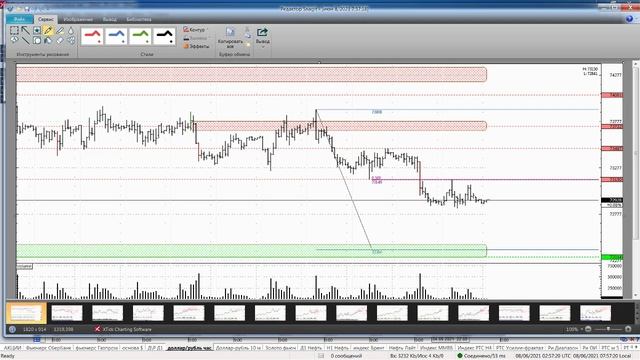Choose the green line style

click(x=140, y=36)
